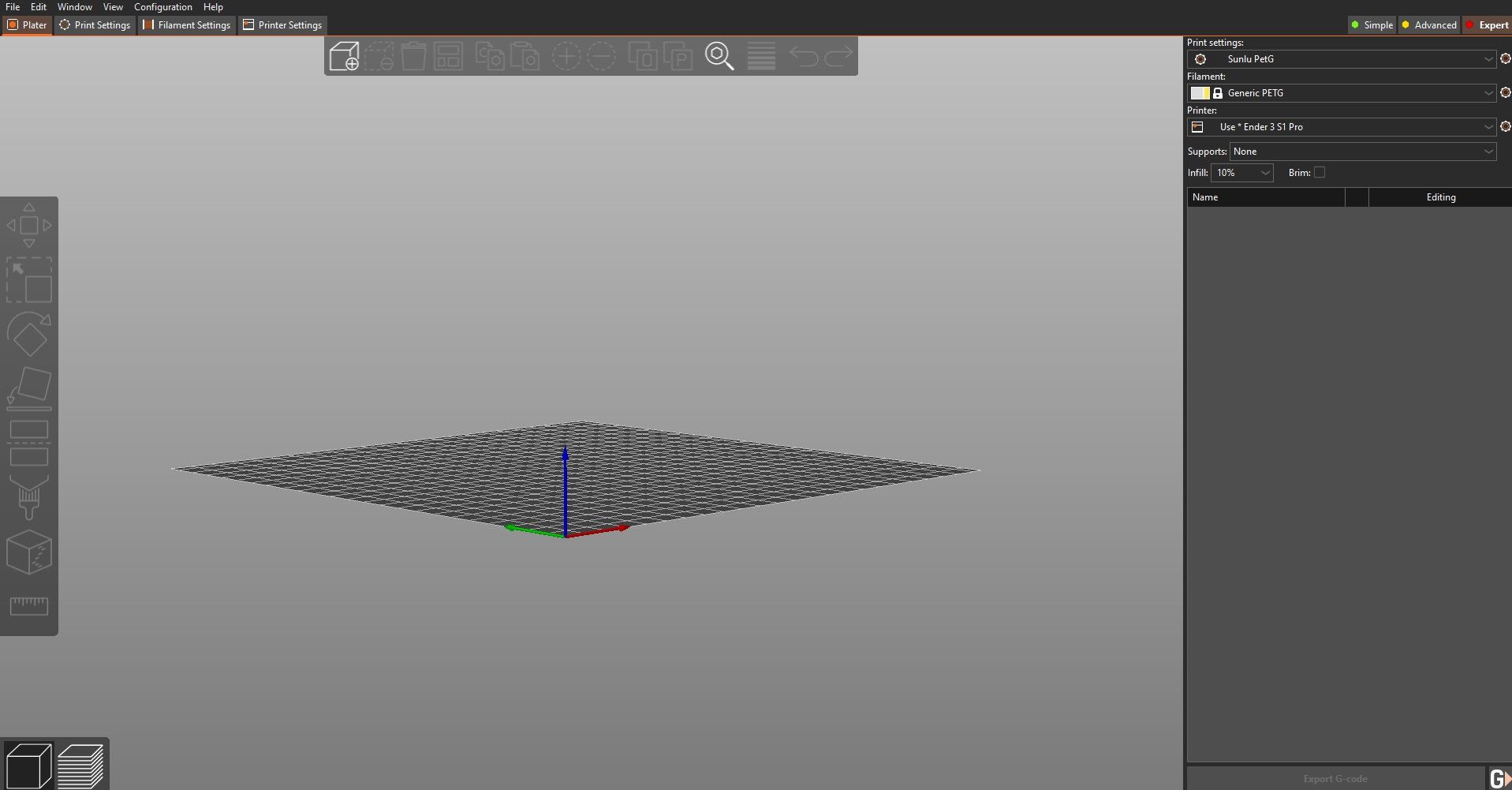The height and width of the screenshot is (790, 1512).
Task: Click the Search magnifier icon in toolbar
Action: (x=719, y=56)
